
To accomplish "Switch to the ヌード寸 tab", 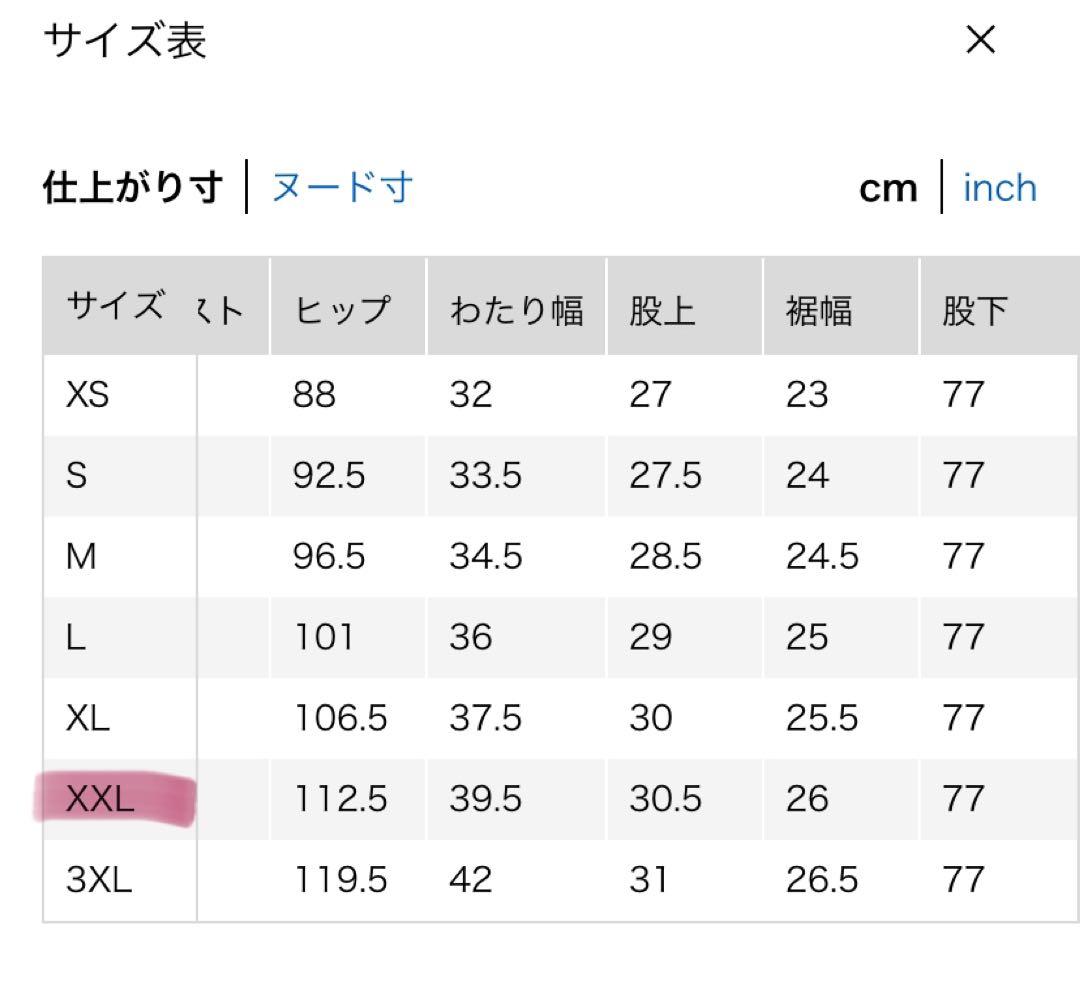I will 342,187.
